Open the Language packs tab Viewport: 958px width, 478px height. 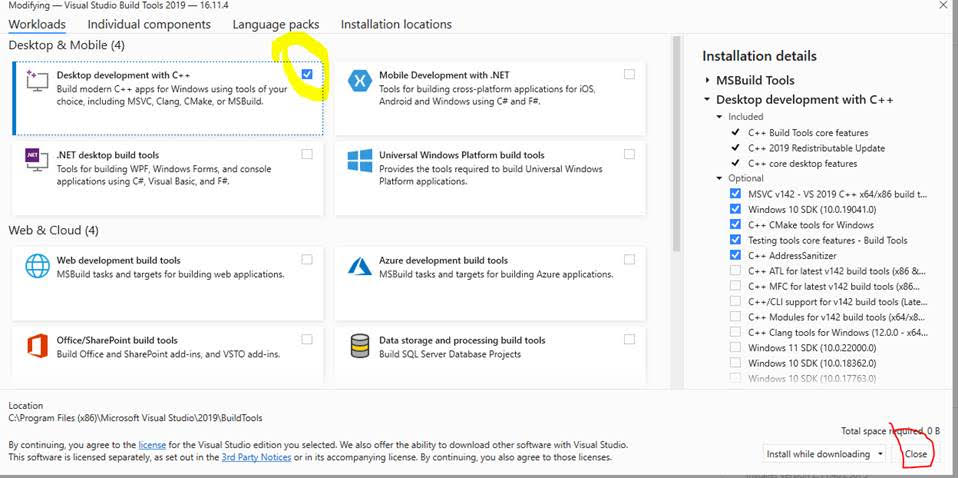click(276, 24)
